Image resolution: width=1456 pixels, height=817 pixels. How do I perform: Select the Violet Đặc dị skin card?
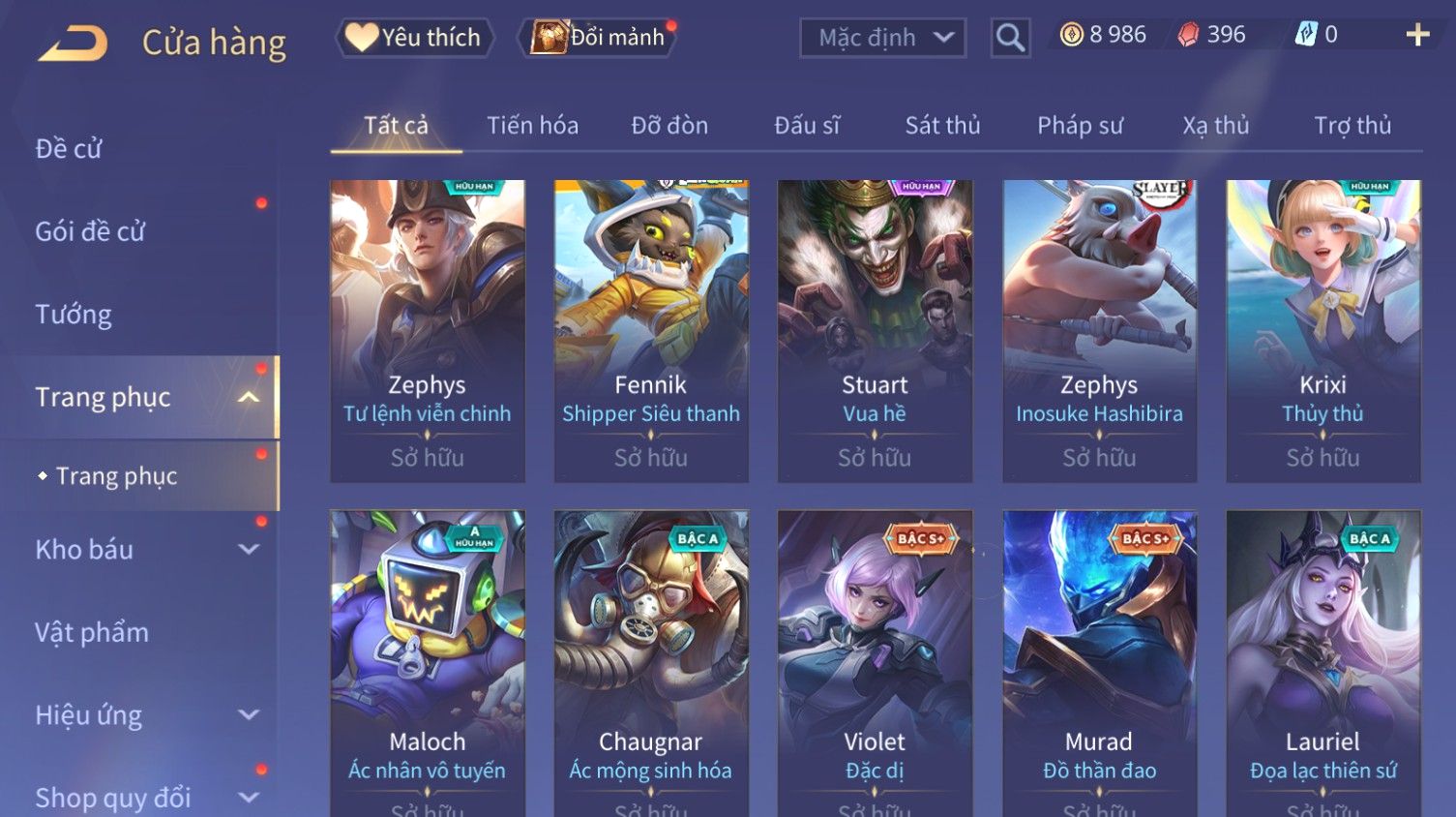coord(875,664)
